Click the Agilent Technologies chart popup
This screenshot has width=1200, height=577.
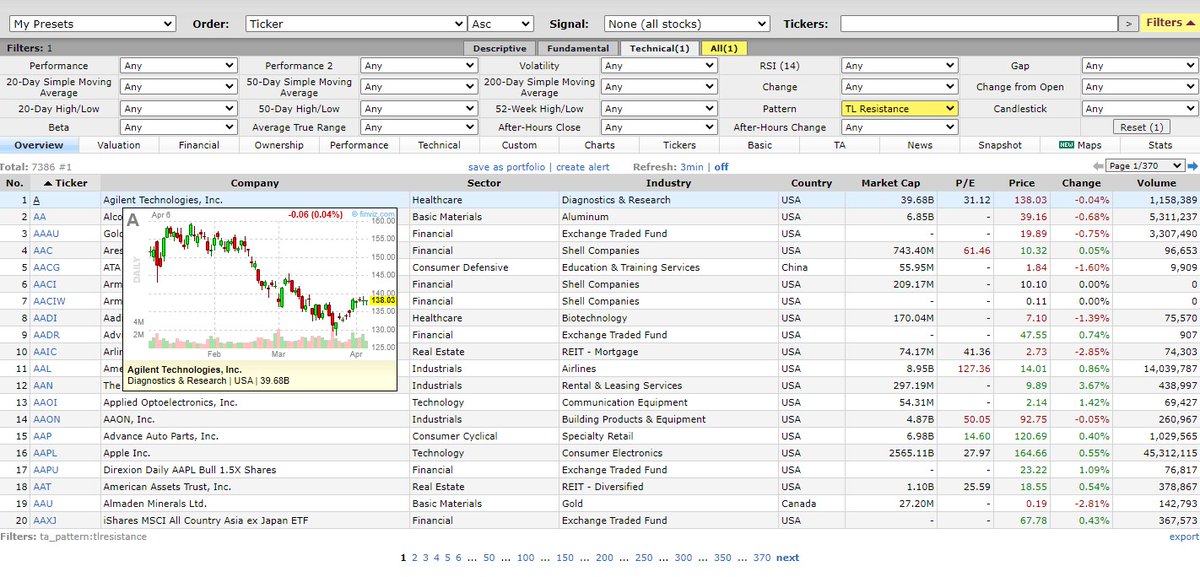coord(260,298)
